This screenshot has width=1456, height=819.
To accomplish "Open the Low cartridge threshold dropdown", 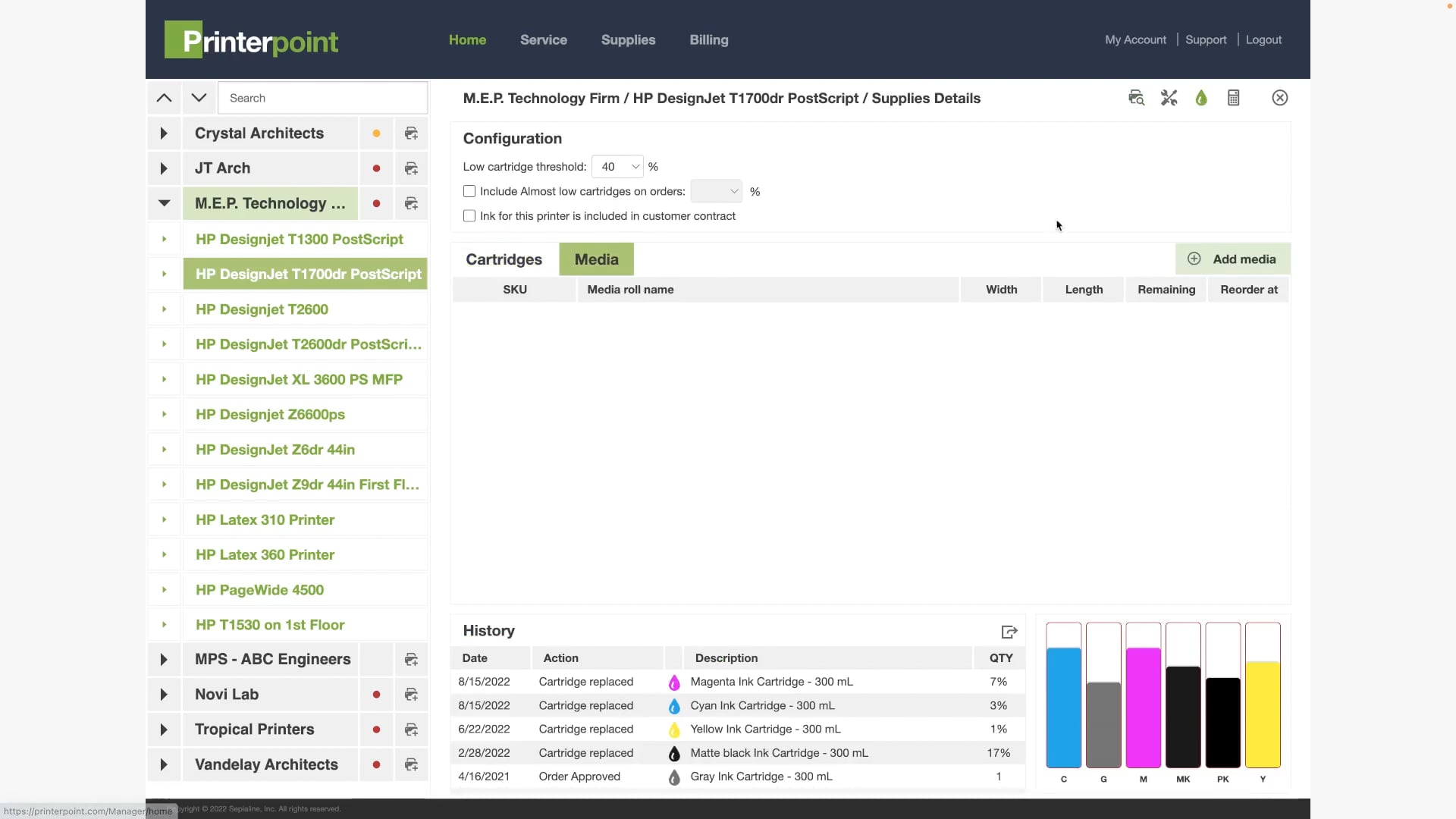I will point(617,167).
